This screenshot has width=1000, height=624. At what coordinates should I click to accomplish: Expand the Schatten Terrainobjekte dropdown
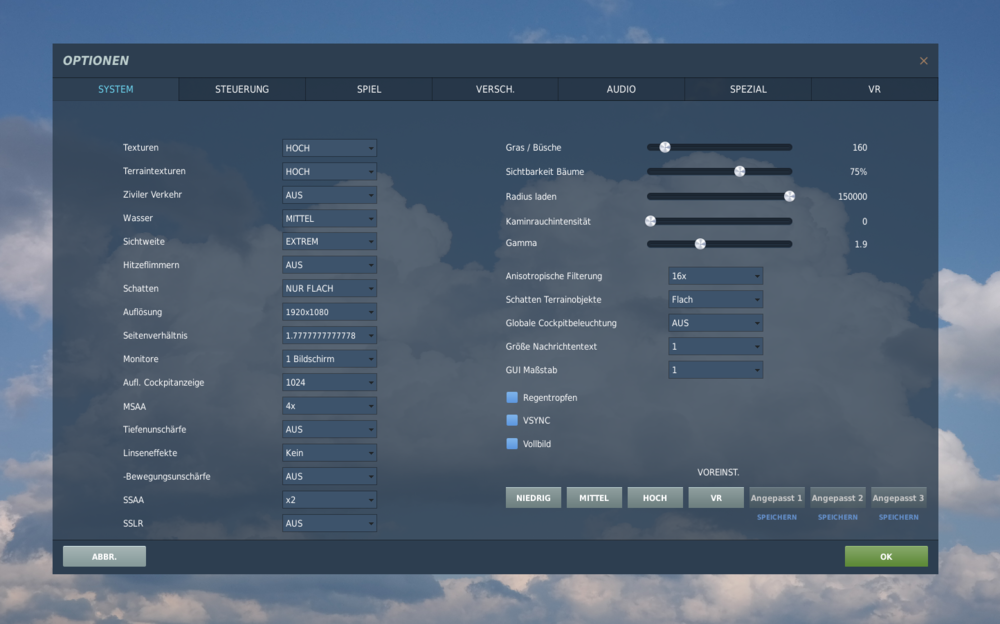[715, 299]
